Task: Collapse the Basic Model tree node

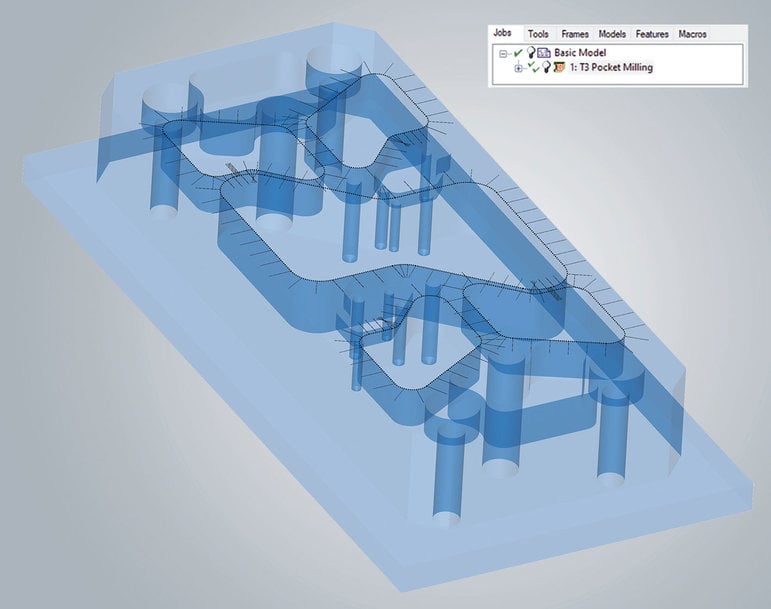Action: (x=502, y=53)
